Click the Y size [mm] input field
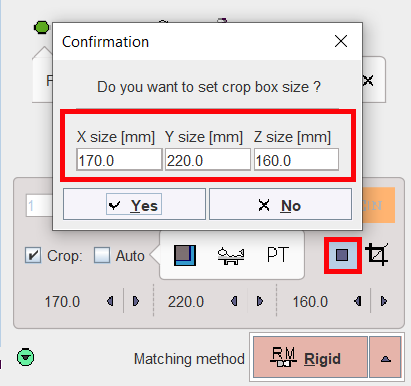 pos(208,160)
